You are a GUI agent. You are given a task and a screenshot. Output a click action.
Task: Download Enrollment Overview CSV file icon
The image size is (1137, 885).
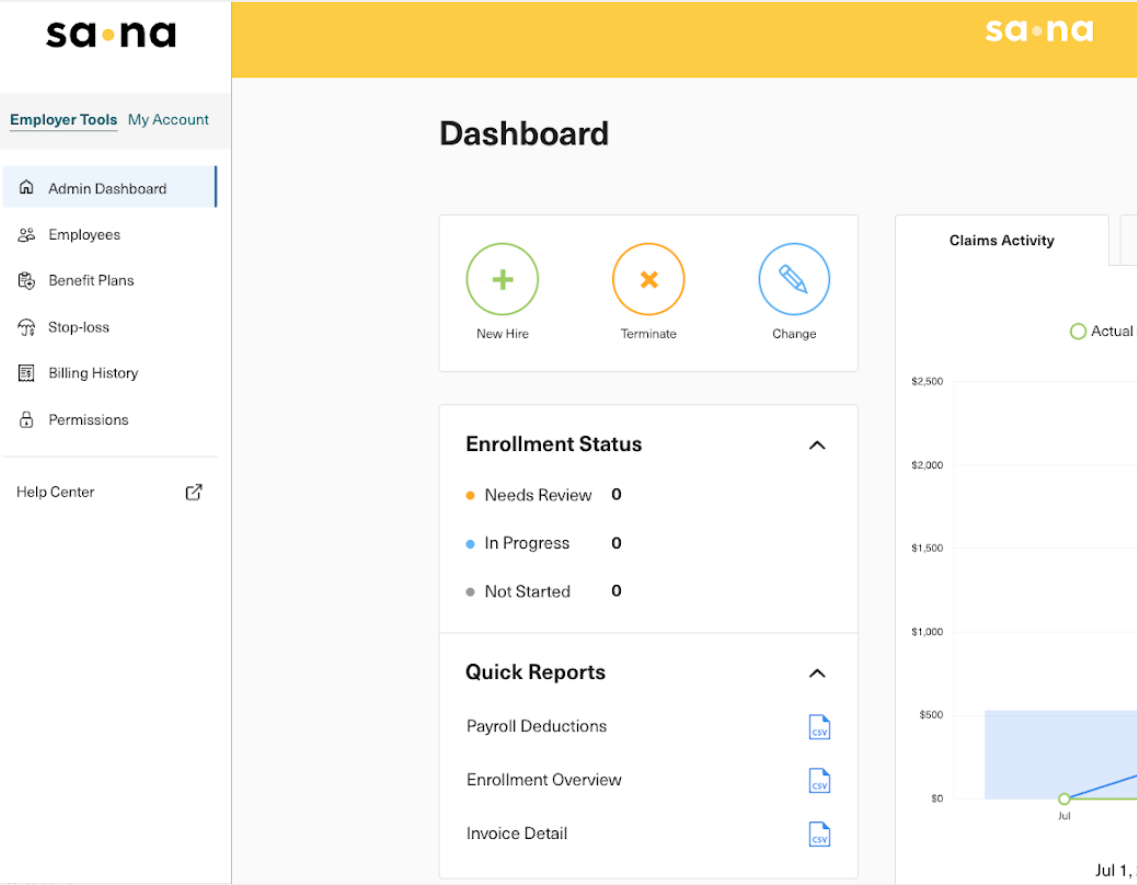point(819,781)
